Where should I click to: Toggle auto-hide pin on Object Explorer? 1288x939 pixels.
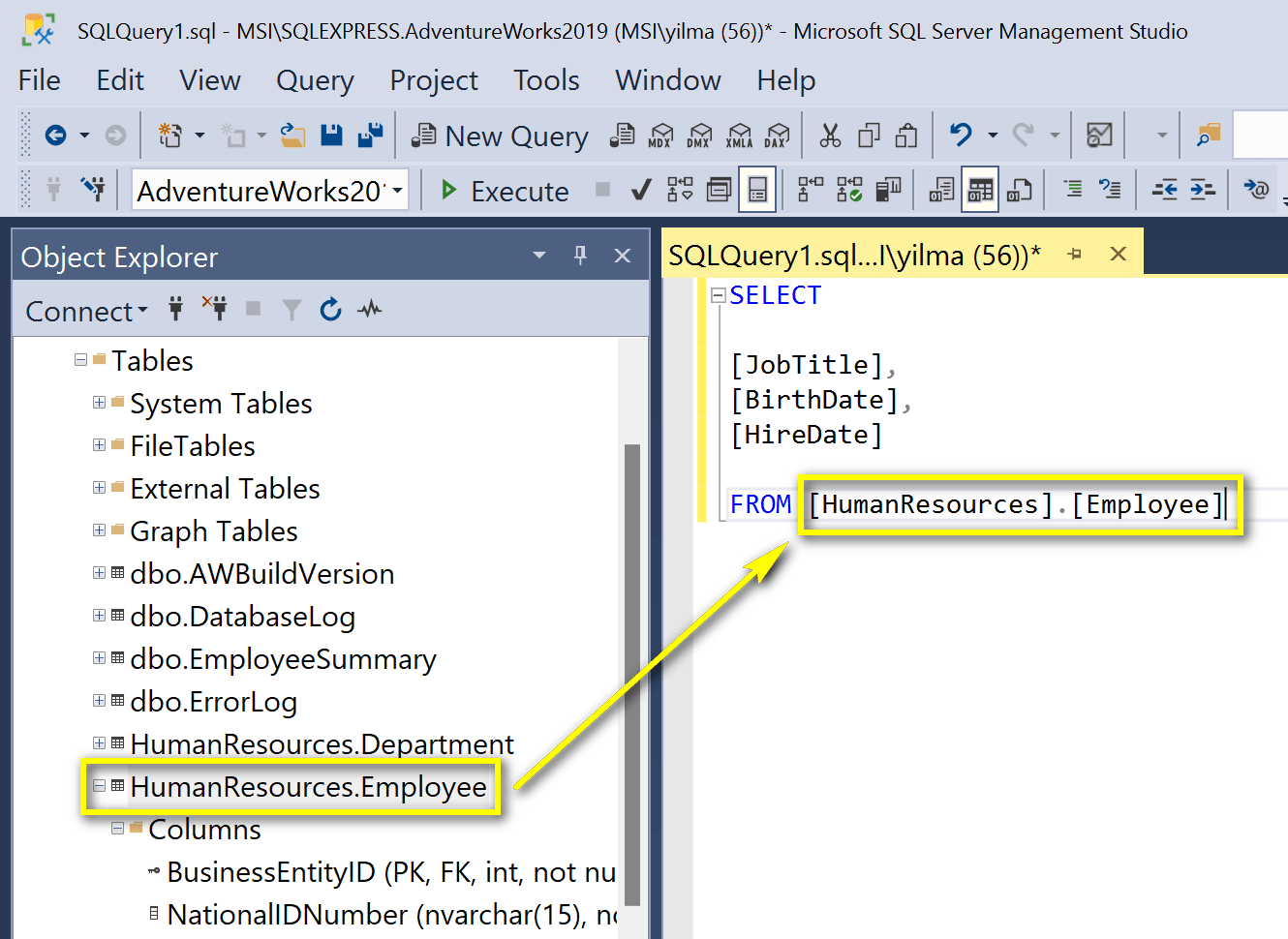point(580,255)
